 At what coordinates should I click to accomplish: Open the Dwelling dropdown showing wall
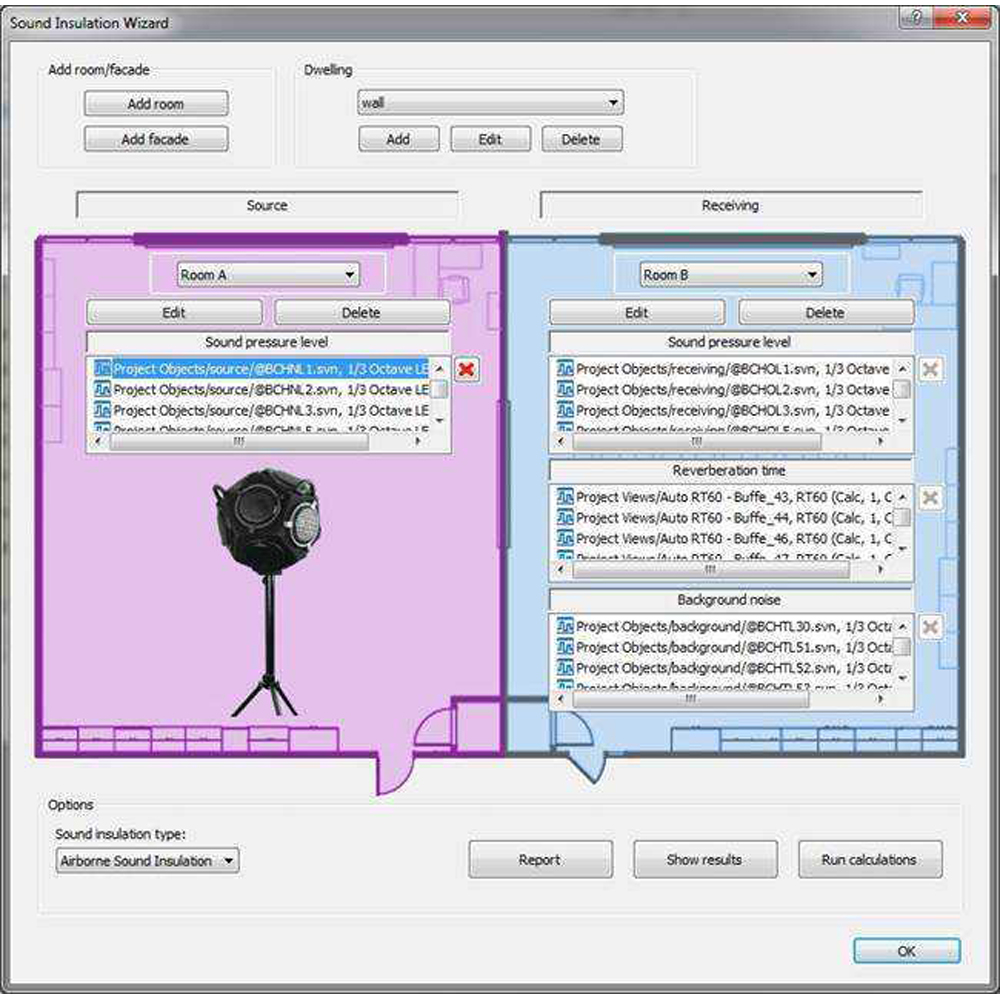coord(490,103)
